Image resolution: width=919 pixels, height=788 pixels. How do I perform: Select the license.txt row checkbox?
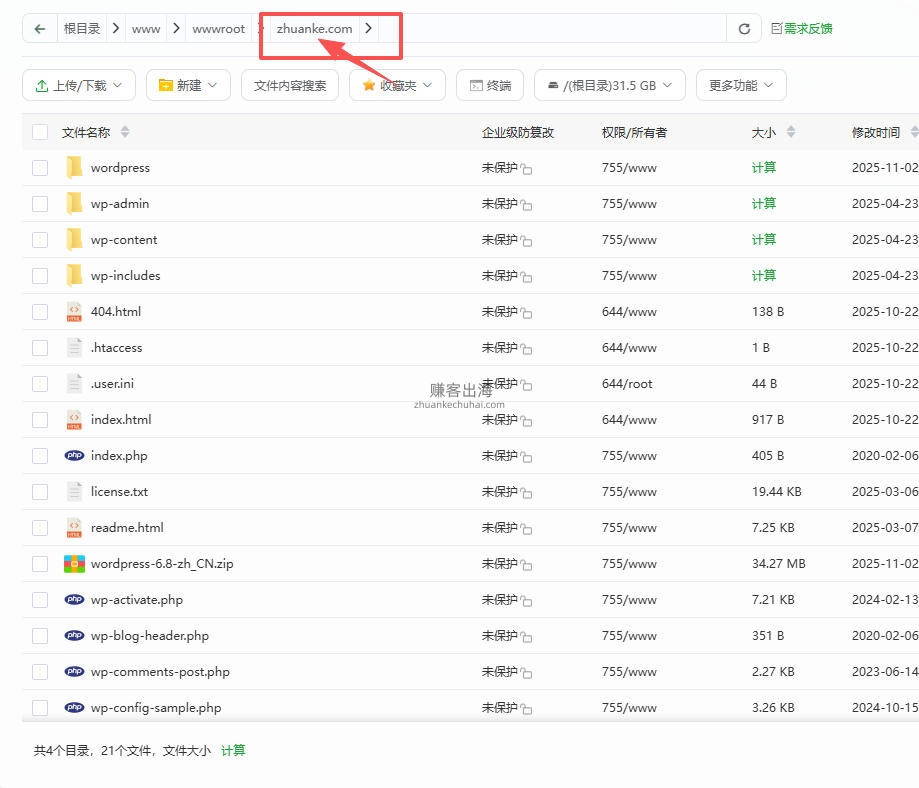[40, 491]
